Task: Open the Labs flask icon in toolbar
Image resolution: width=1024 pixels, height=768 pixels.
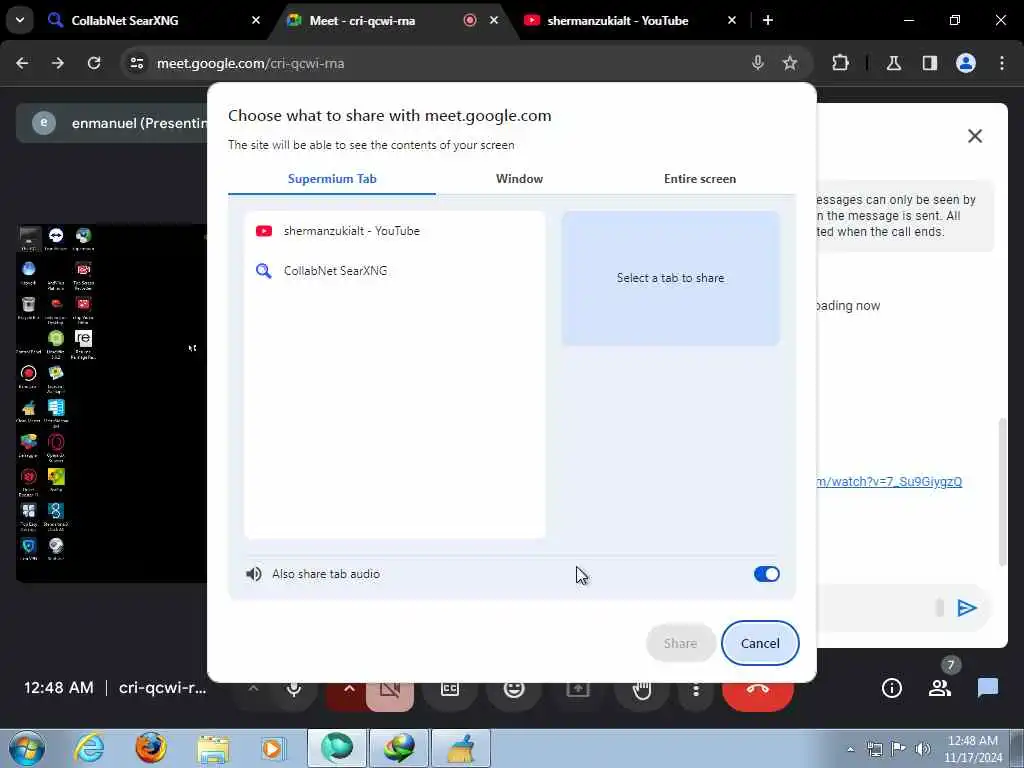Action: click(x=893, y=63)
